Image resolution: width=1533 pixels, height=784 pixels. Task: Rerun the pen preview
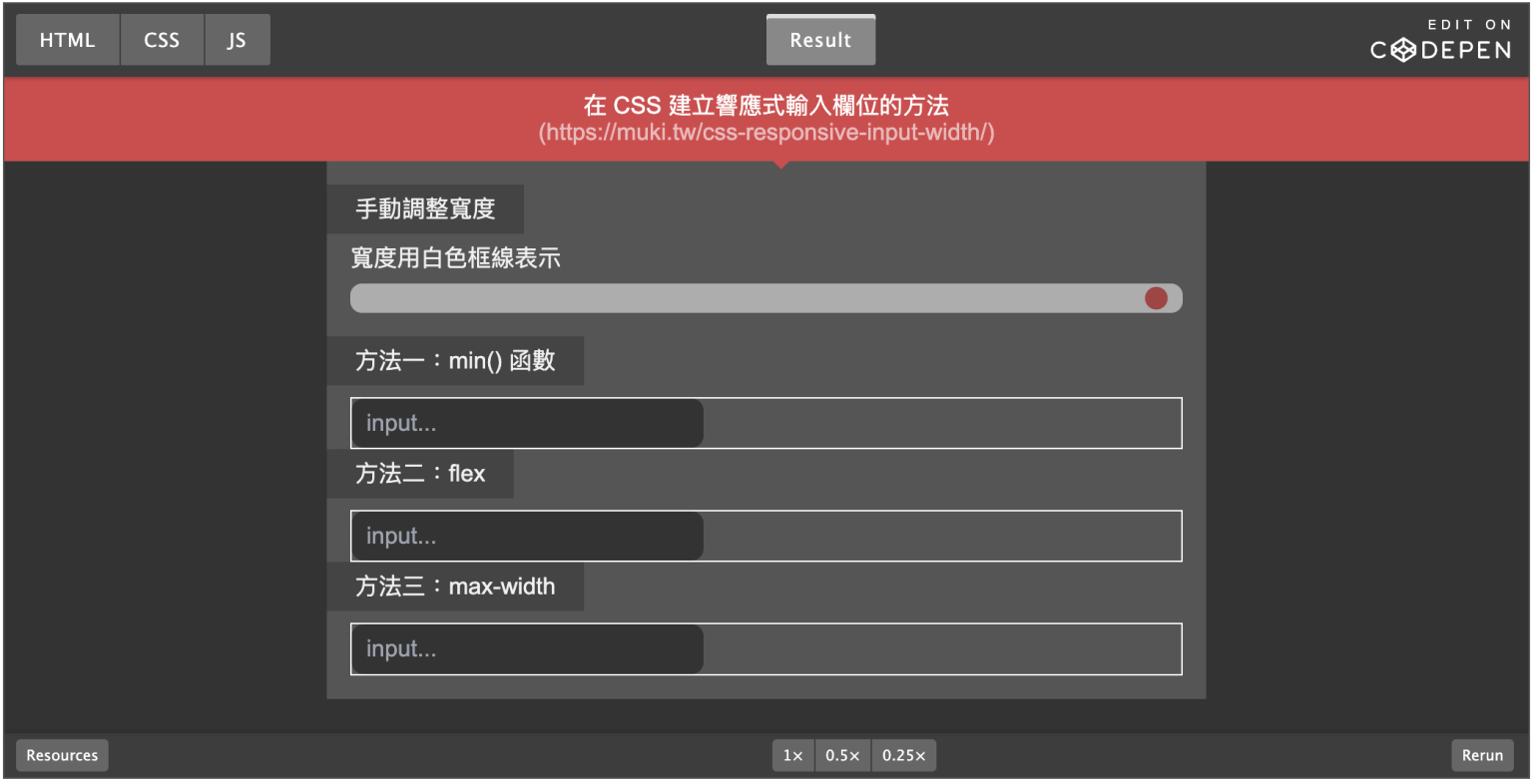[x=1482, y=755]
